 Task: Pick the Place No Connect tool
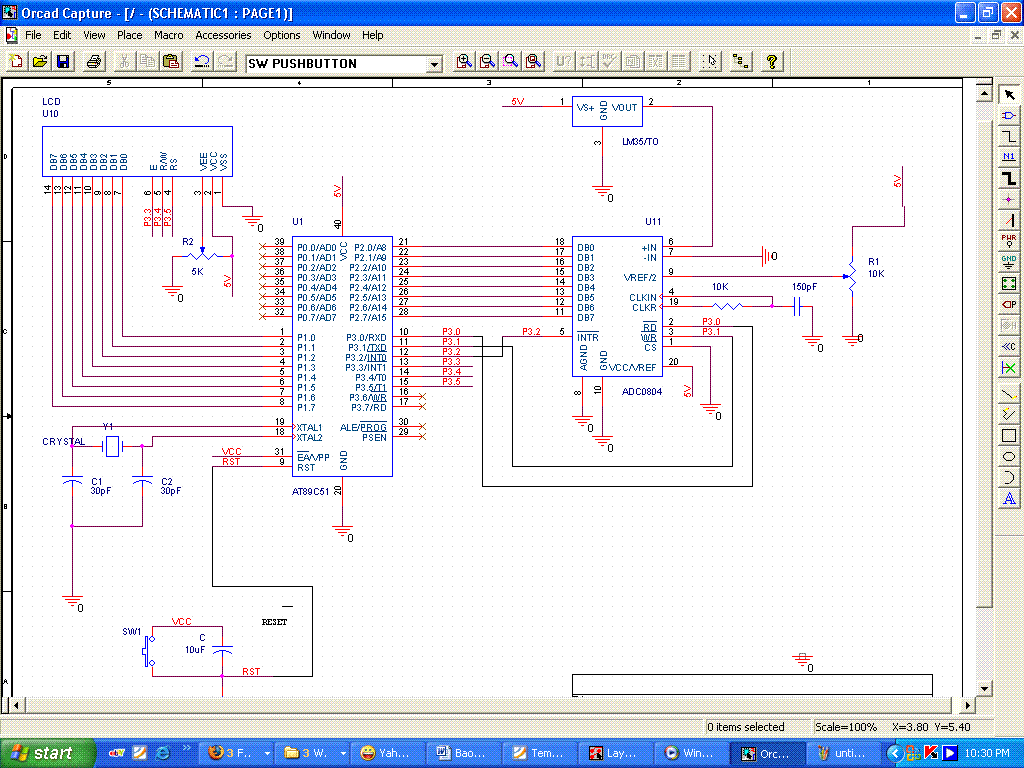pyautogui.click(x=1009, y=368)
